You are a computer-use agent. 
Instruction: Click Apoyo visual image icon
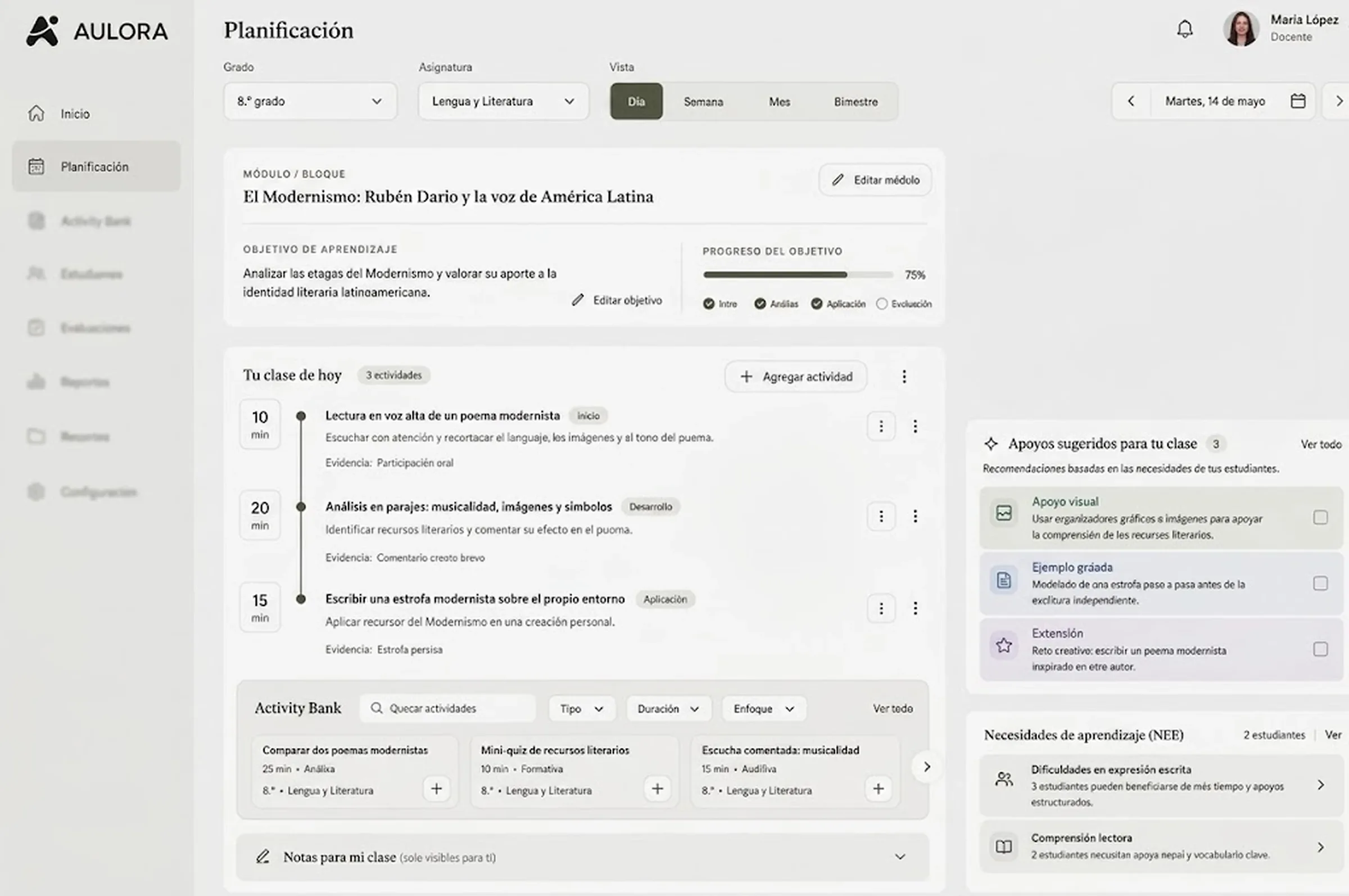click(1004, 513)
